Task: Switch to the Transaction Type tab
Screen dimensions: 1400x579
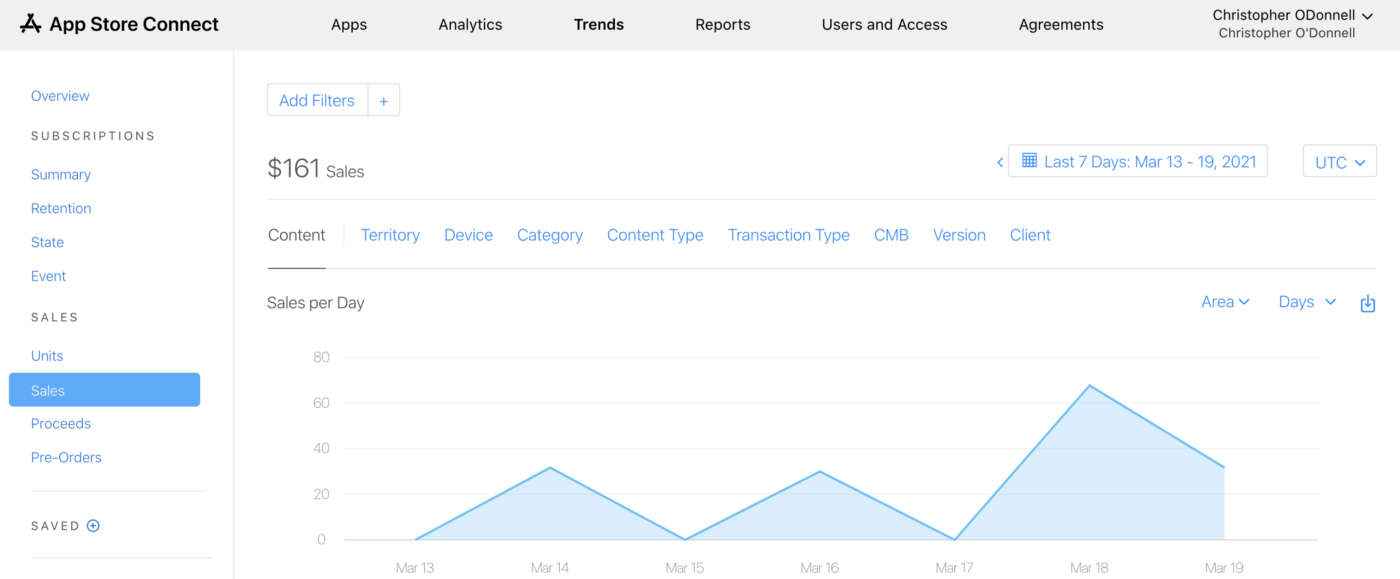Action: (x=788, y=235)
